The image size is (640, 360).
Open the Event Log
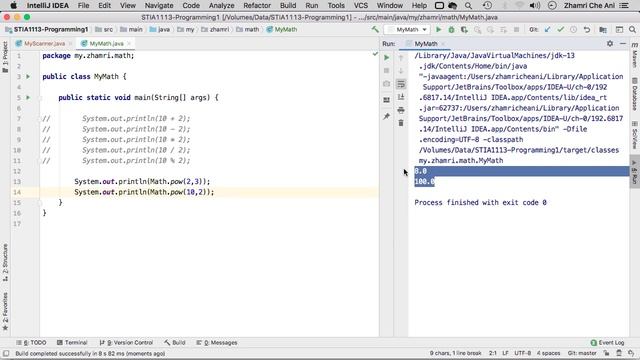pos(607,342)
